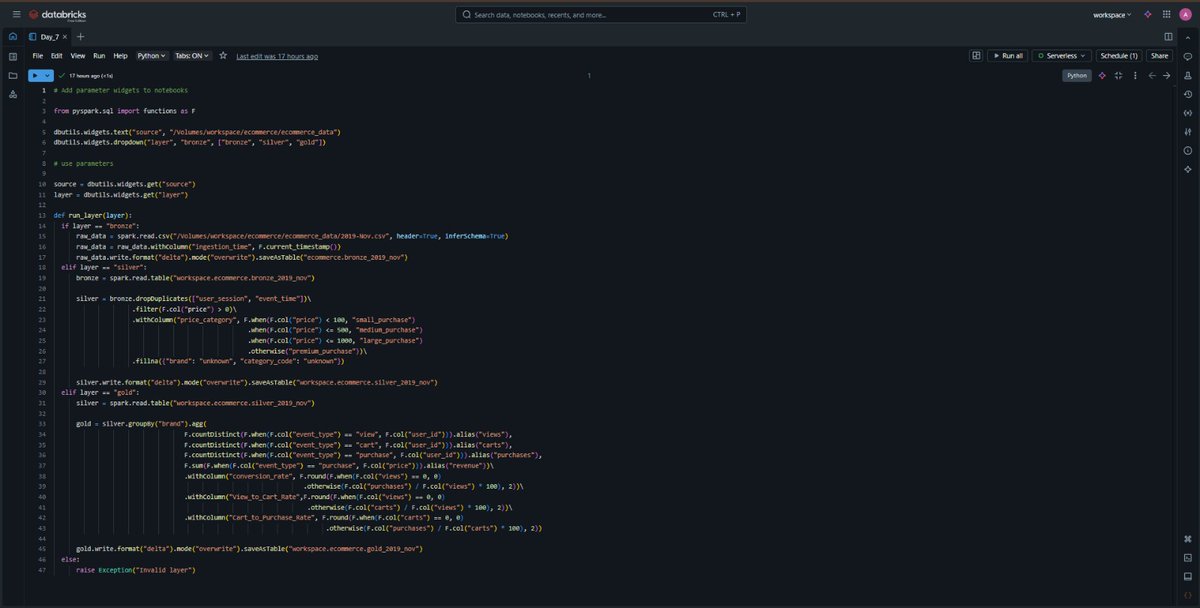
Task: Click the raise Exception("Invalid layer") line
Action: pos(134,570)
